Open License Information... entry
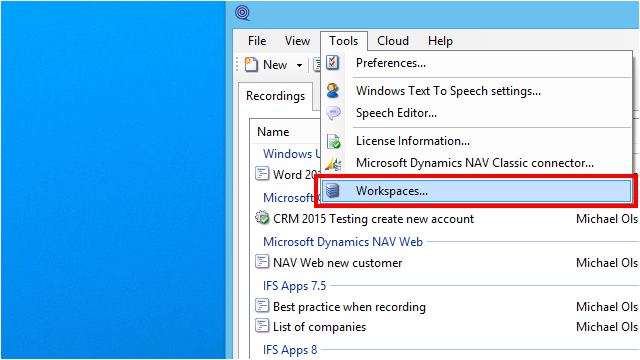Viewport: 640px width, 360px height. pyautogui.click(x=476, y=141)
